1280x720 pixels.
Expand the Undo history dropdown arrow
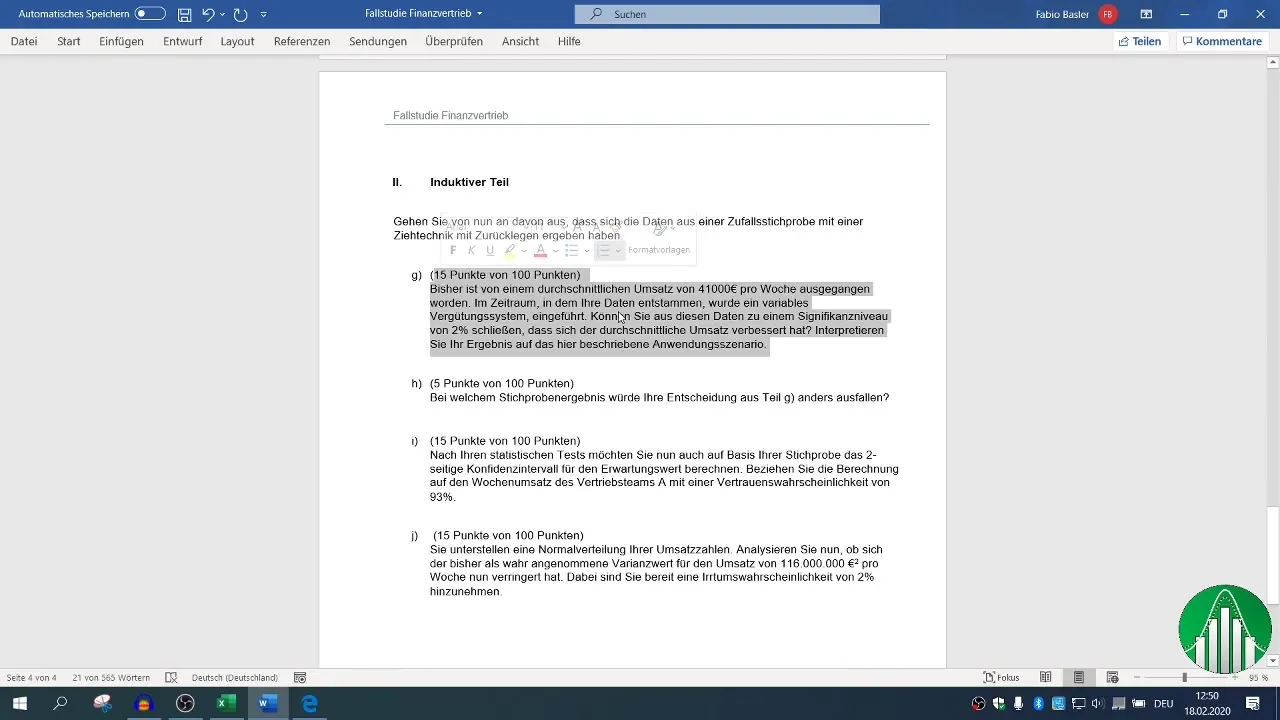pos(221,15)
